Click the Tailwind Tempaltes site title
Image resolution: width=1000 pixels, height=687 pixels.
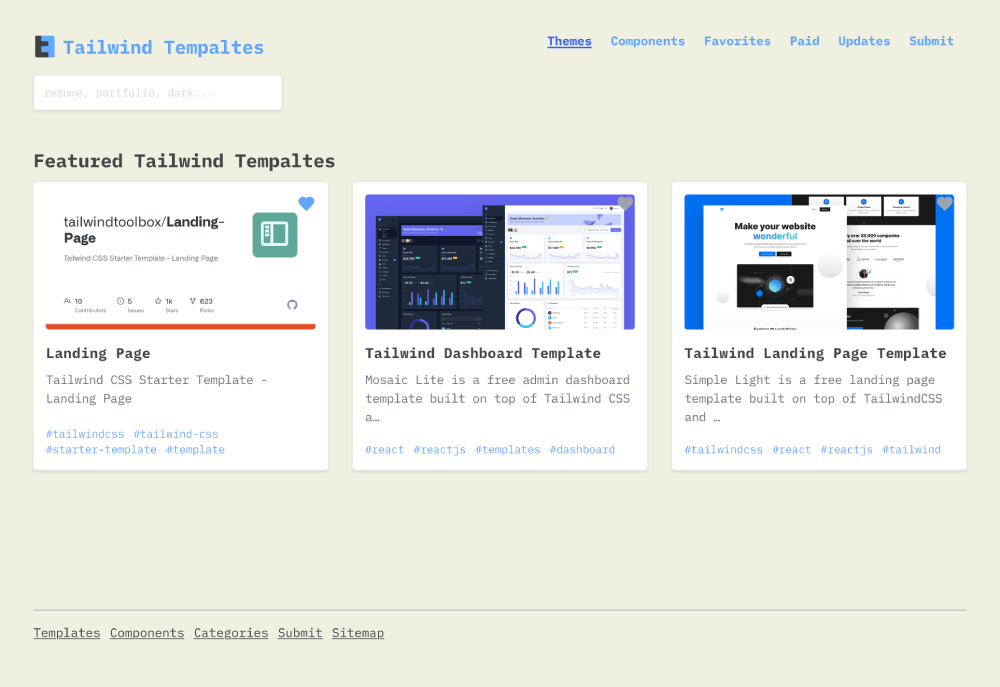(x=163, y=47)
